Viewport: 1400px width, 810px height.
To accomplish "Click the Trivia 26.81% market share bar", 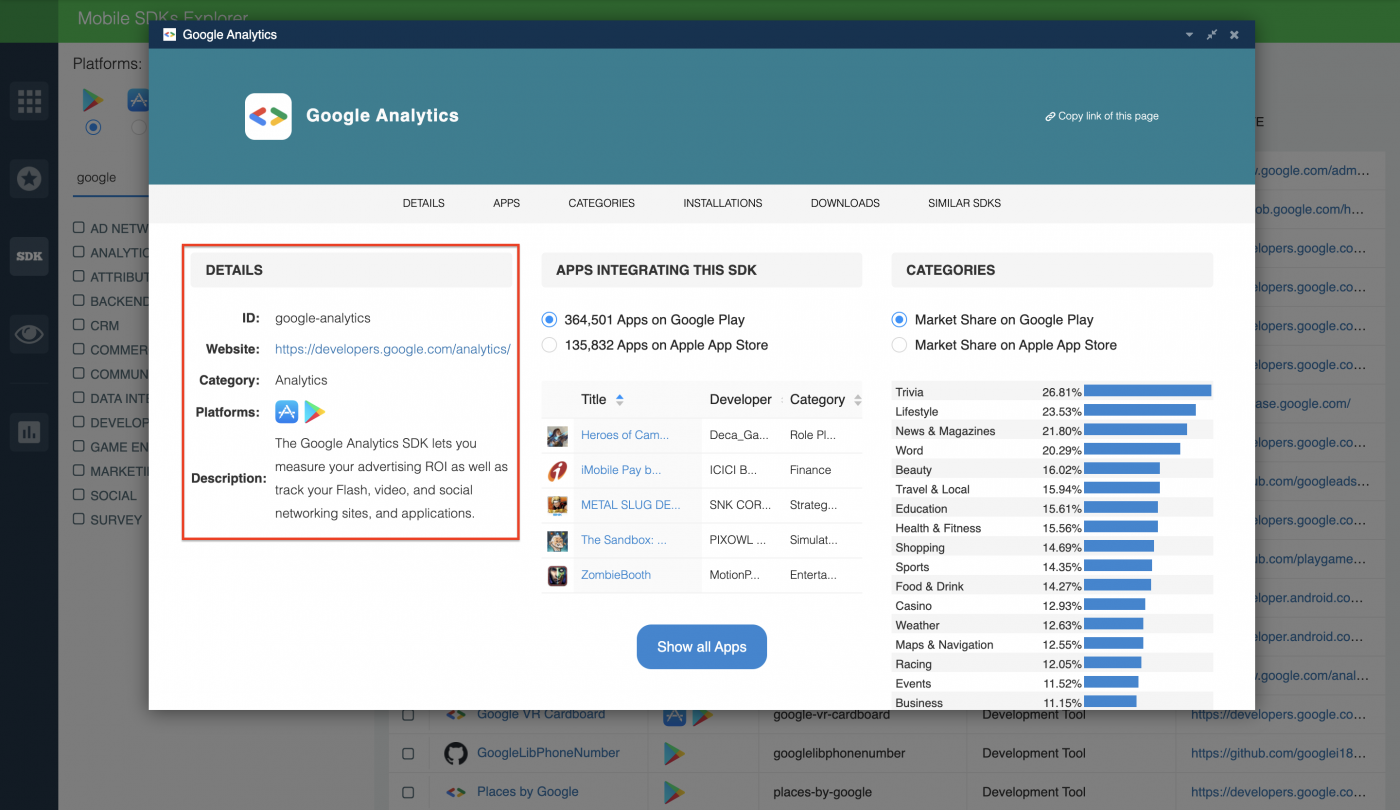I will tap(1148, 391).
